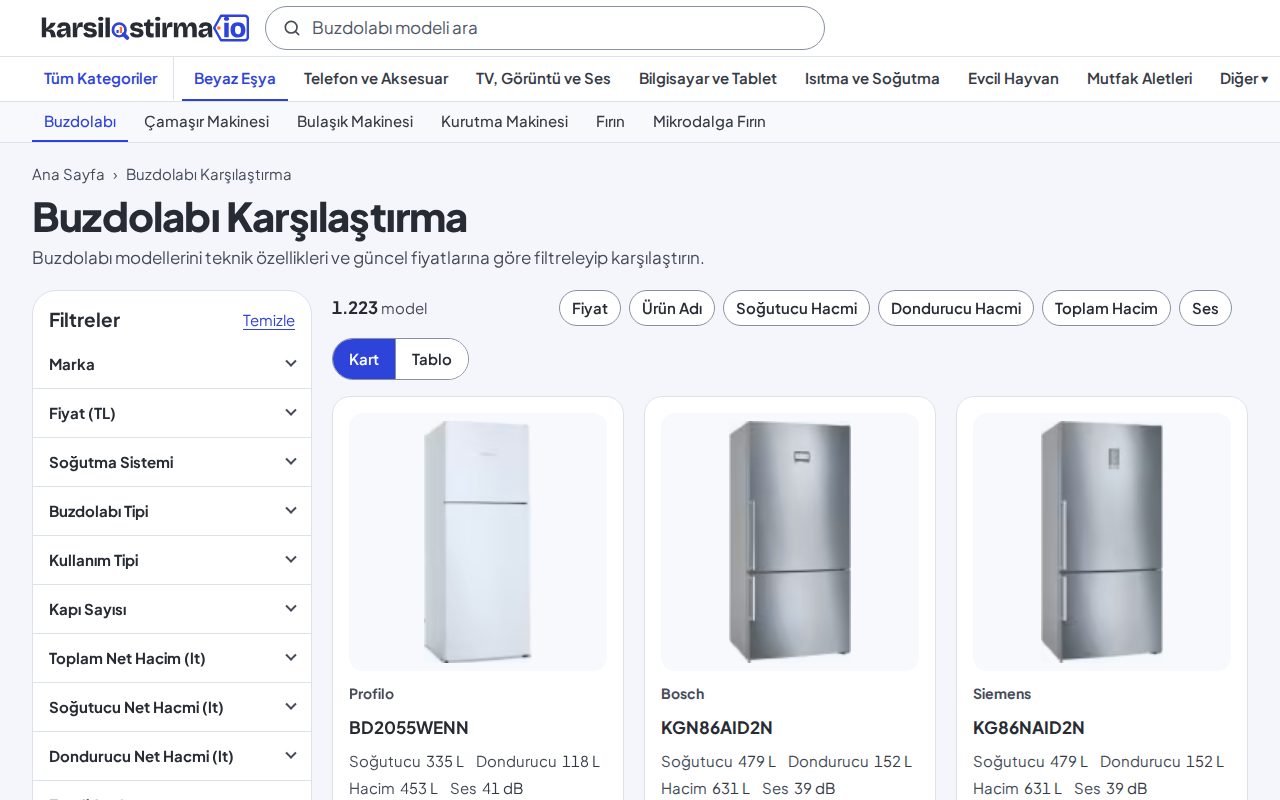Image resolution: width=1280 pixels, height=800 pixels.
Task: Sort by Ürün Adı
Action: (672, 308)
